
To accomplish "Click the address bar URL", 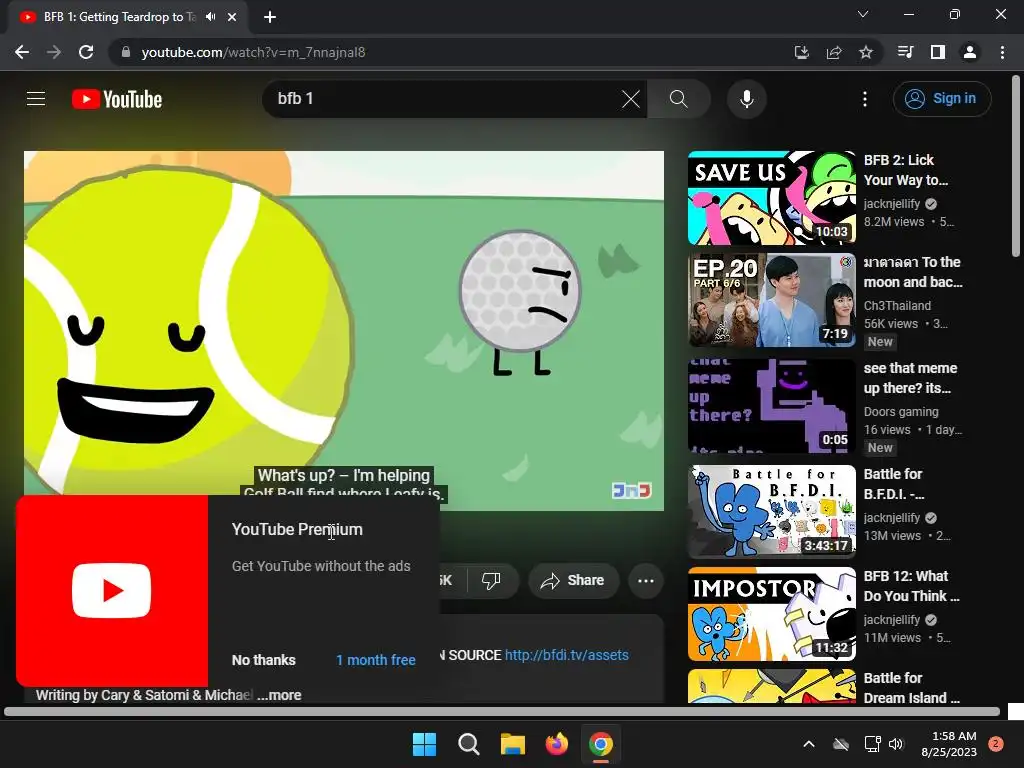I will (253, 52).
